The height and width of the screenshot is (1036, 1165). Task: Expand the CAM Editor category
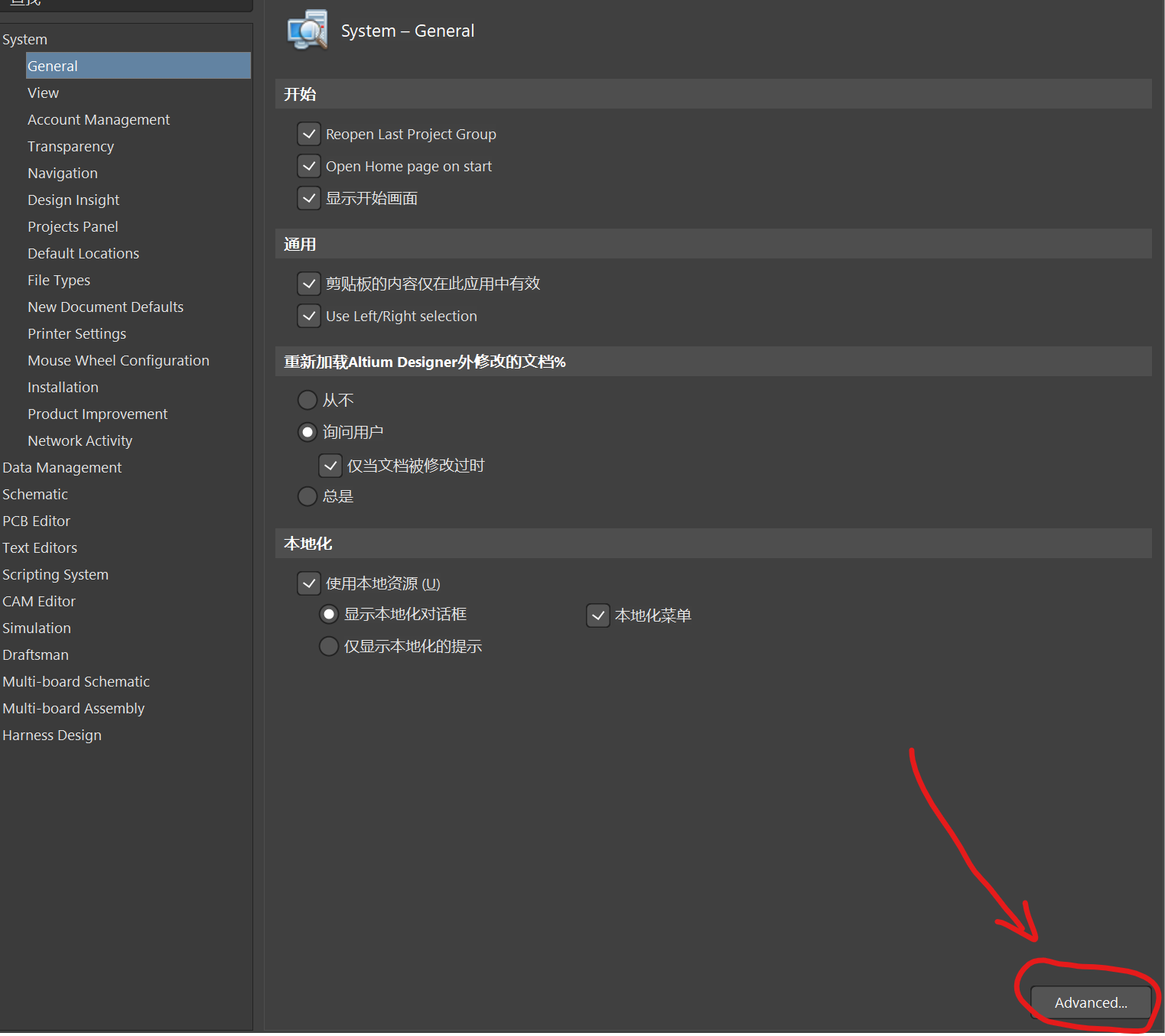[39, 602]
